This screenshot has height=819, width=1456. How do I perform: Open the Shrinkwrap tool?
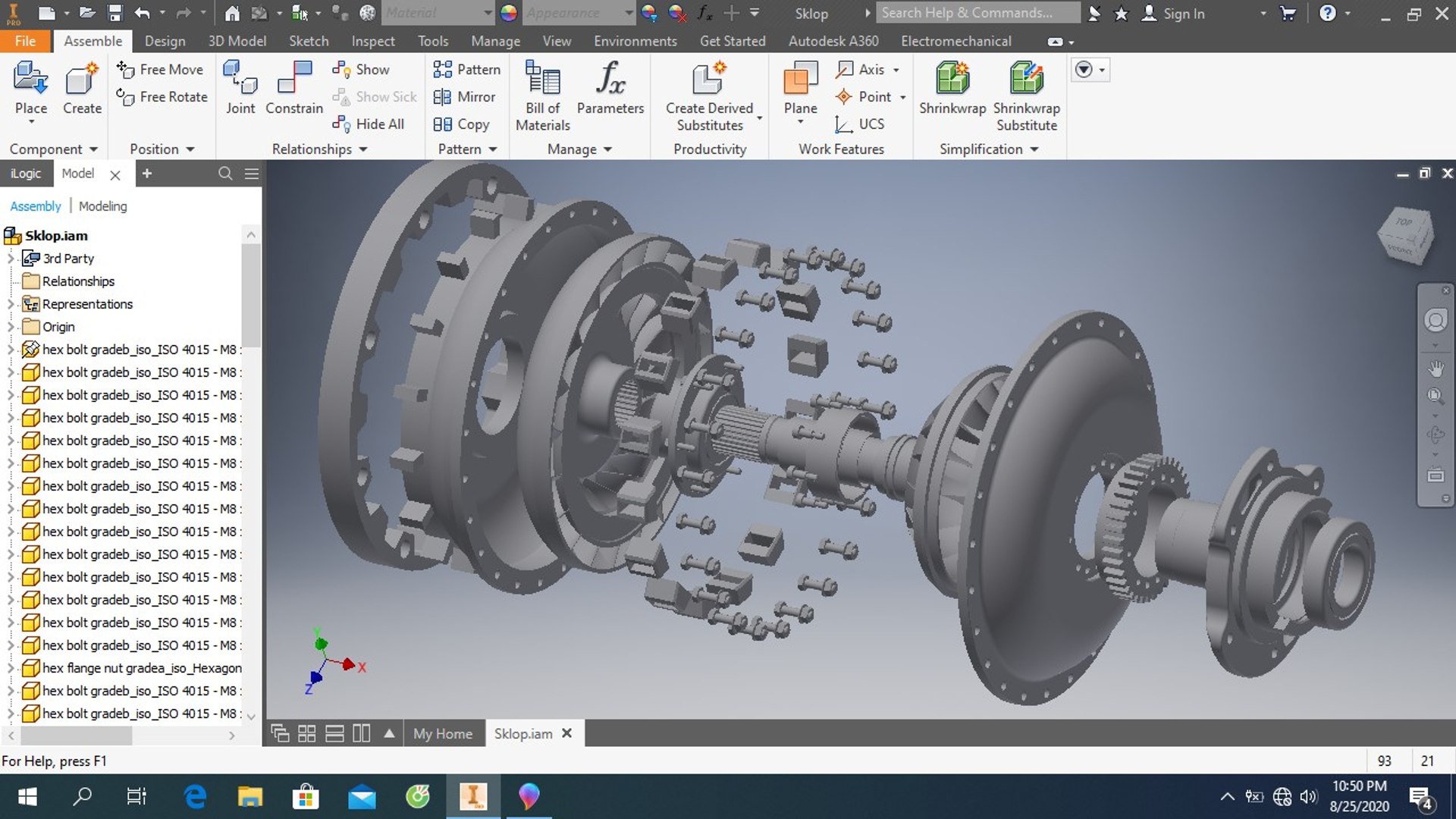click(951, 95)
